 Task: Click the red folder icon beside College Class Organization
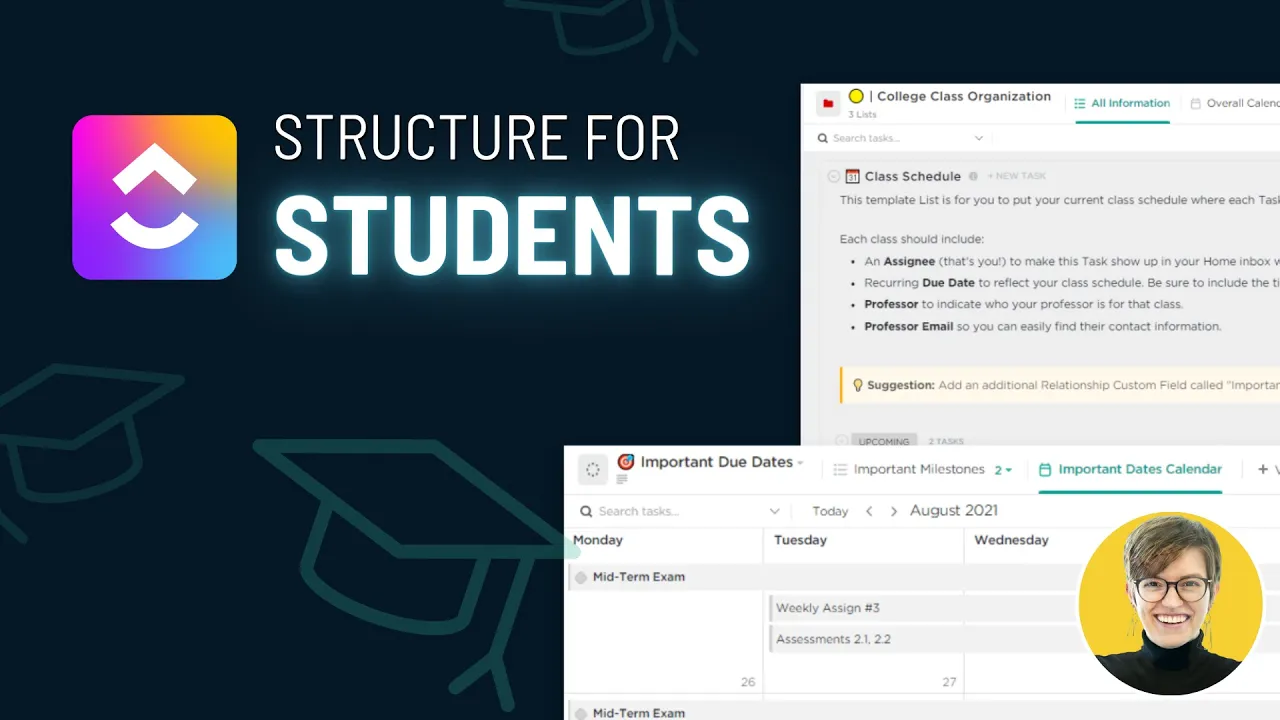coord(827,103)
